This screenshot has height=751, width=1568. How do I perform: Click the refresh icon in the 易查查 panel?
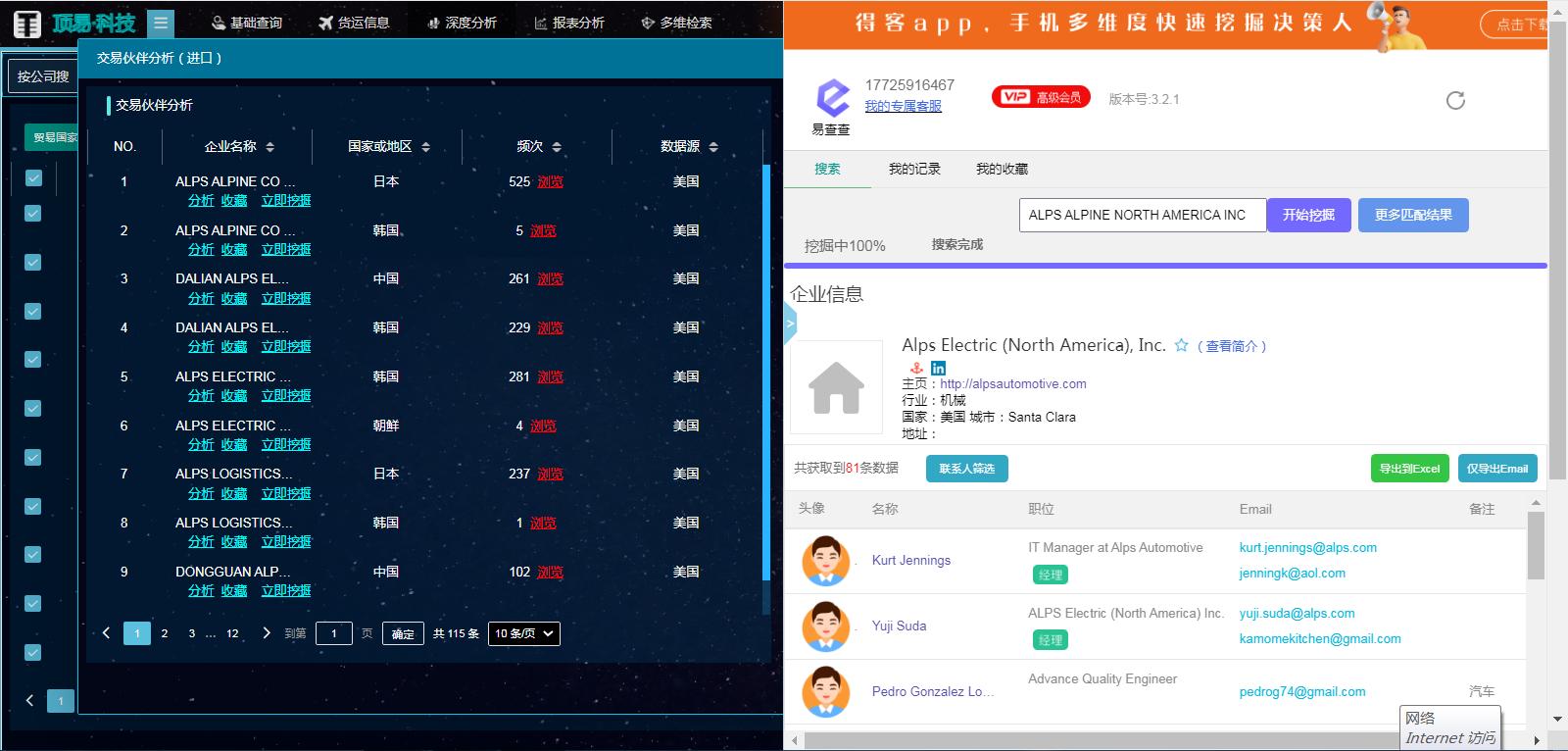pyautogui.click(x=1455, y=100)
